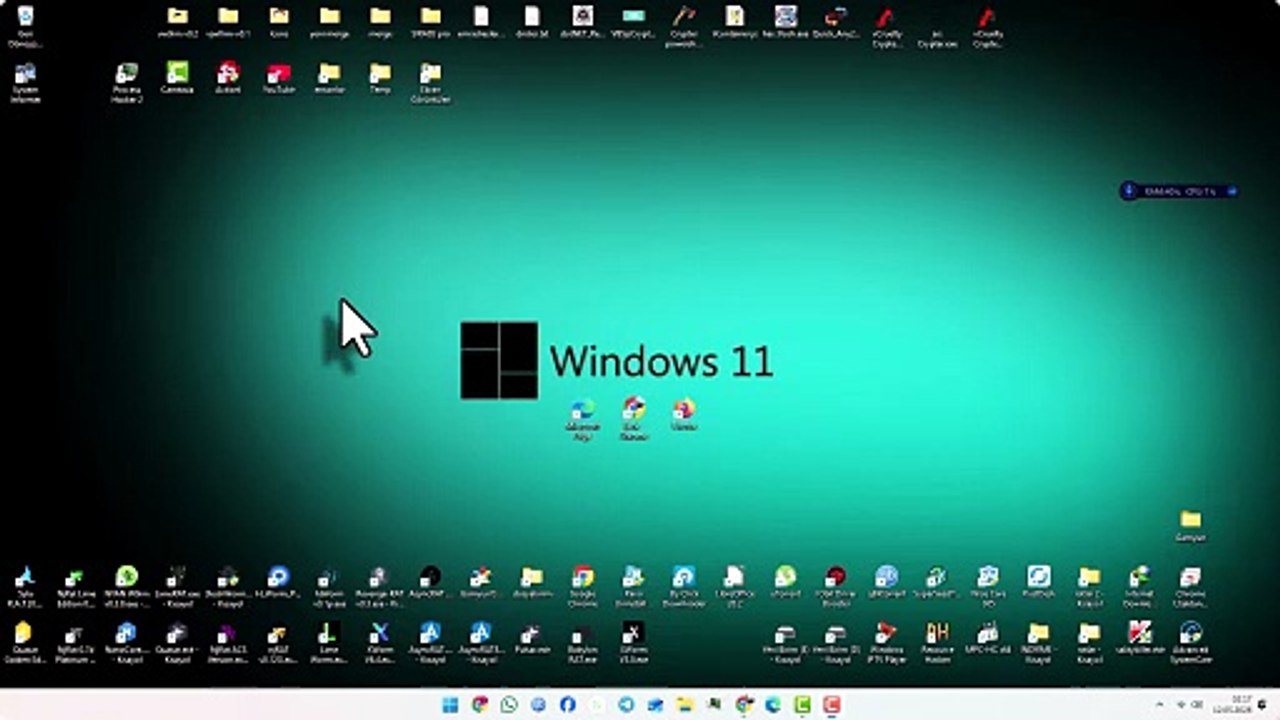This screenshot has height=720, width=1280.
Task: Select the Wireless PTV Player shortcut
Action: click(886, 643)
